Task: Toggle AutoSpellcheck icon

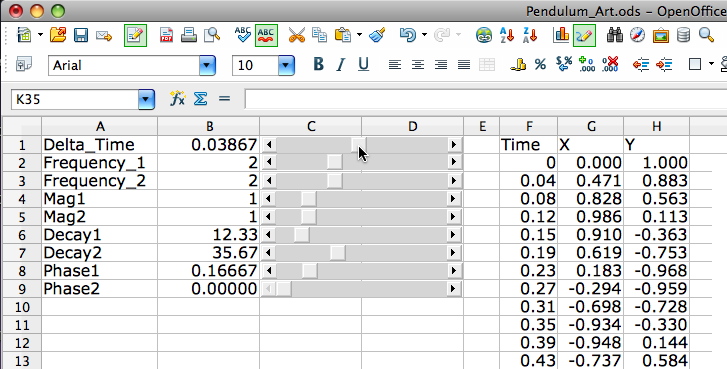Action: pos(266,35)
